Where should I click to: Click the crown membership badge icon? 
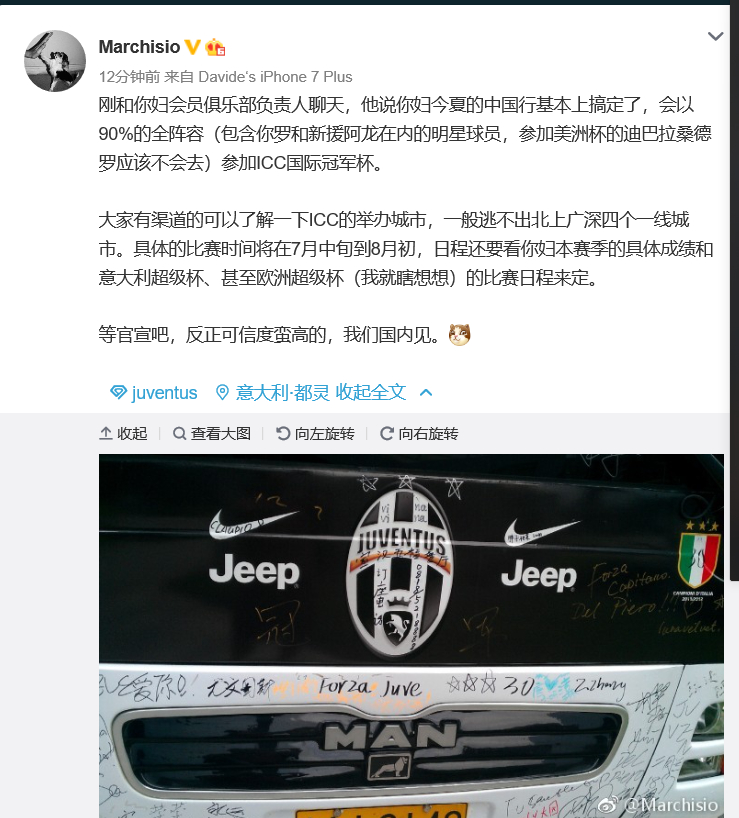pos(215,47)
